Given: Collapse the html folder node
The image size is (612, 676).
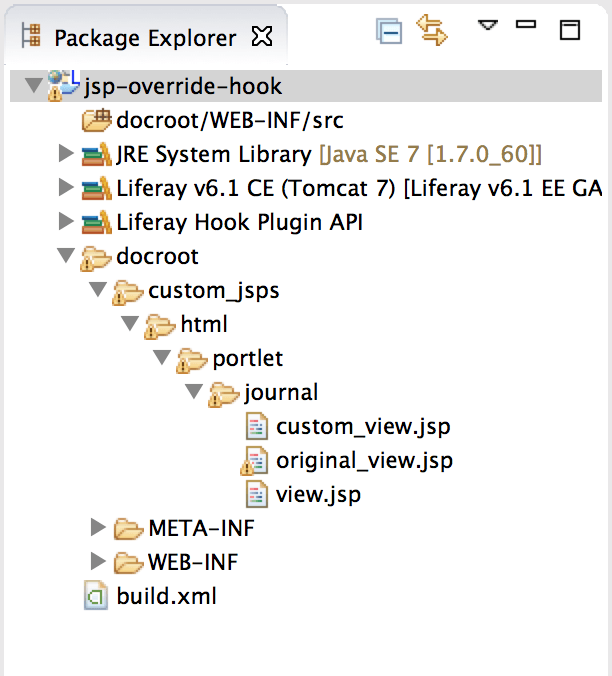Looking at the screenshot, I should 129,325.
